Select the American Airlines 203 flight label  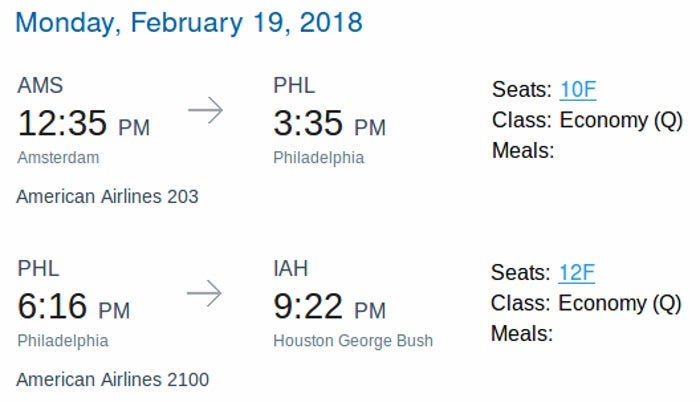click(x=107, y=196)
